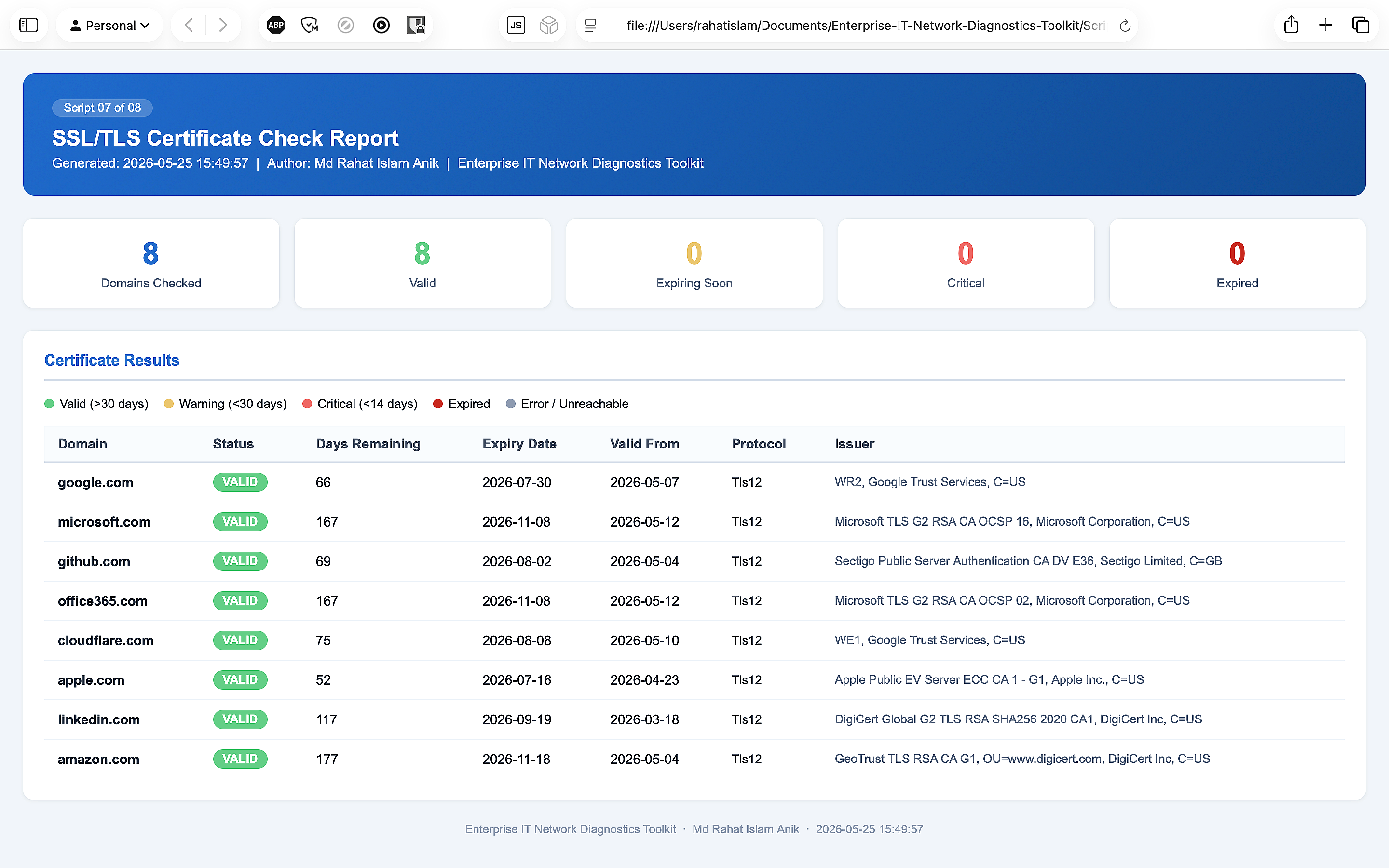Image resolution: width=1389 pixels, height=868 pixels.
Task: Click the Expiry Date column header
Action: pyautogui.click(x=519, y=444)
